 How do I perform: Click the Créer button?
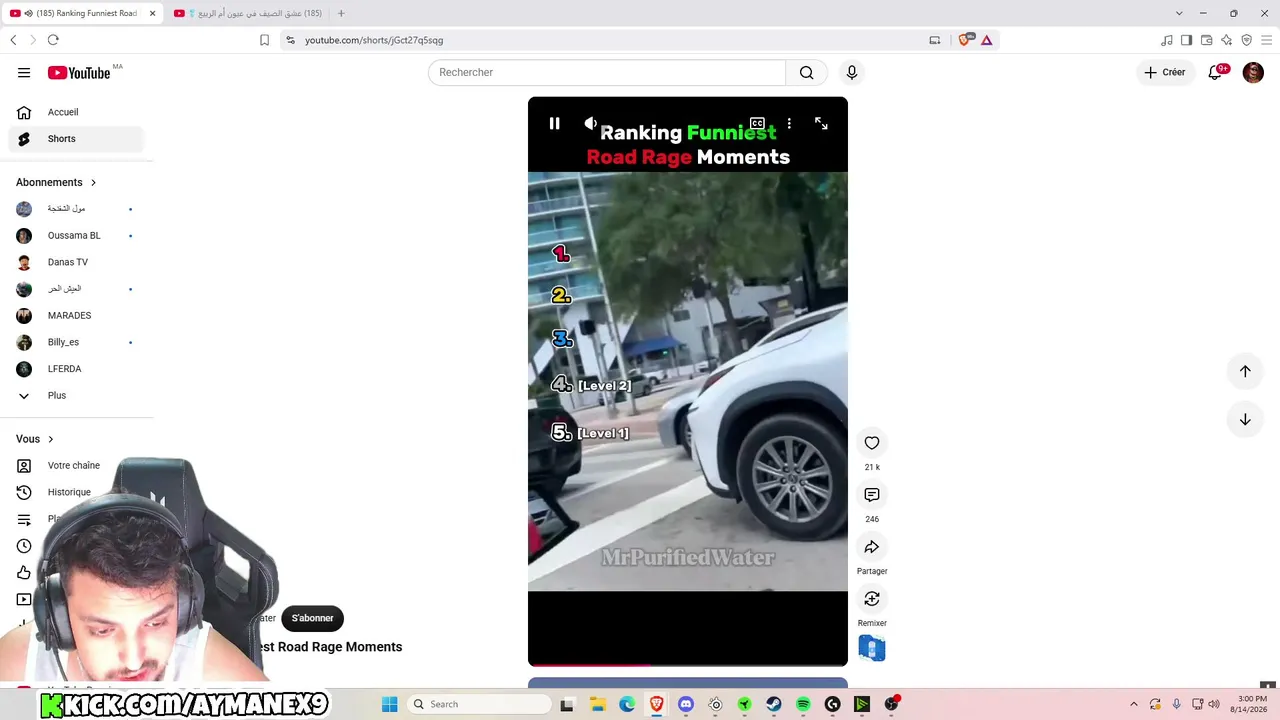click(1165, 72)
